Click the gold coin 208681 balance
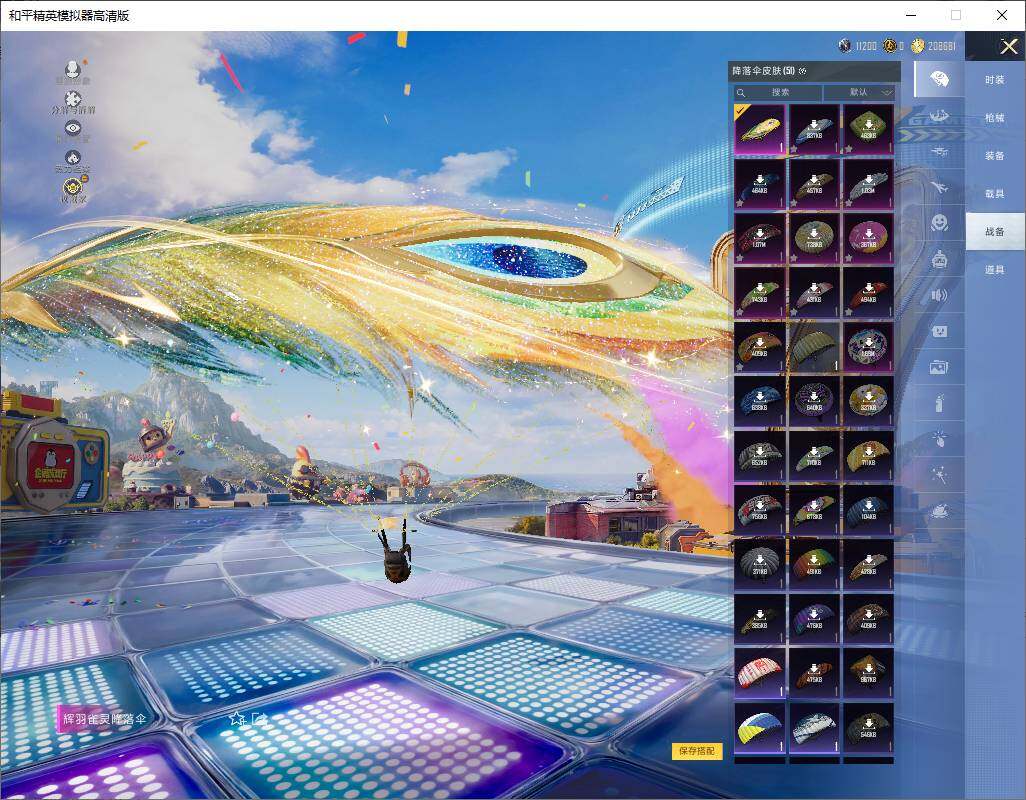Image resolution: width=1026 pixels, height=800 pixels. tap(933, 46)
